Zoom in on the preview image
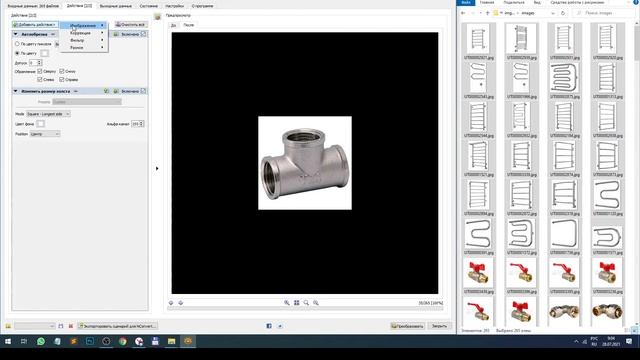The height and width of the screenshot is (360, 640). point(287,303)
